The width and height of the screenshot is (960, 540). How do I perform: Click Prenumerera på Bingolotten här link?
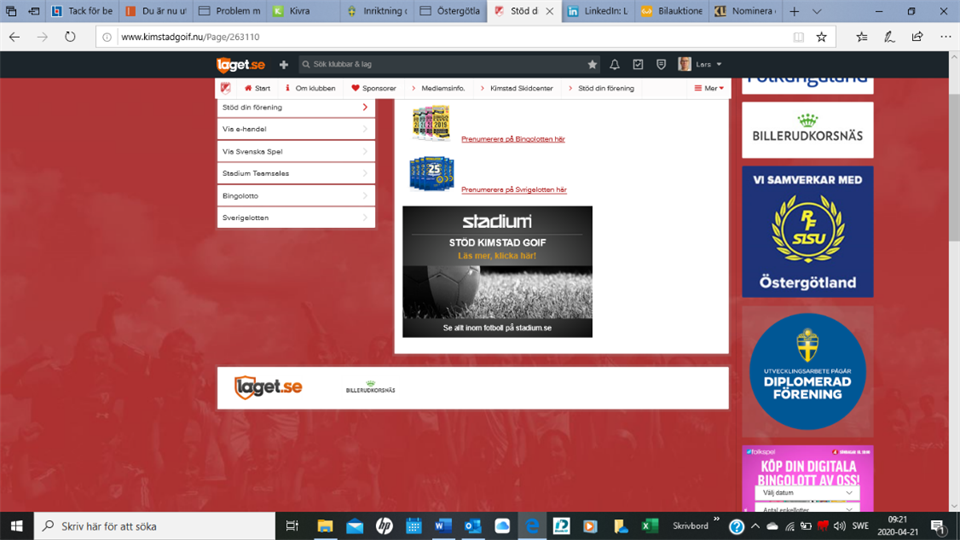point(512,139)
